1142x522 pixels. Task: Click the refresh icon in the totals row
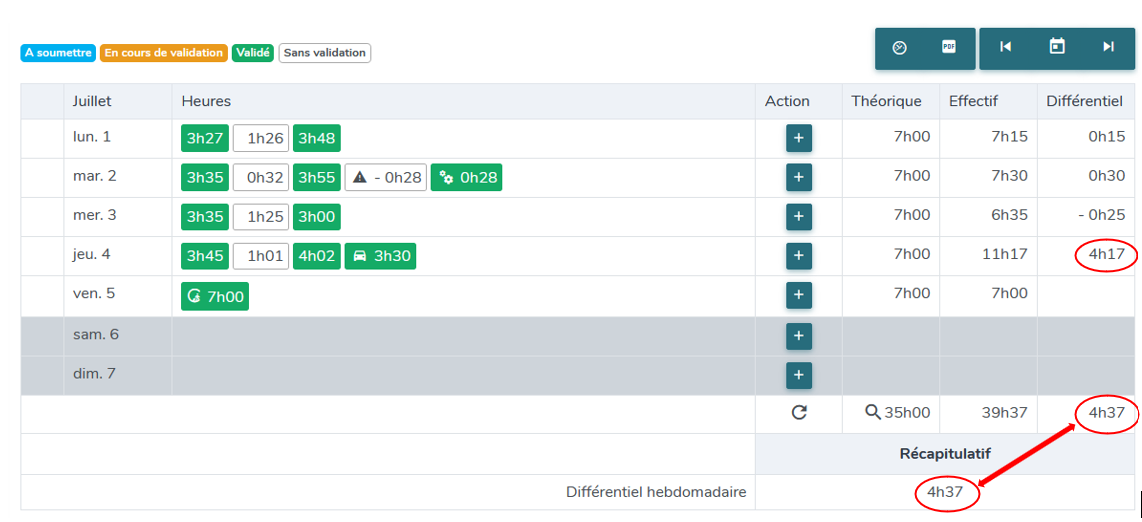(x=799, y=414)
